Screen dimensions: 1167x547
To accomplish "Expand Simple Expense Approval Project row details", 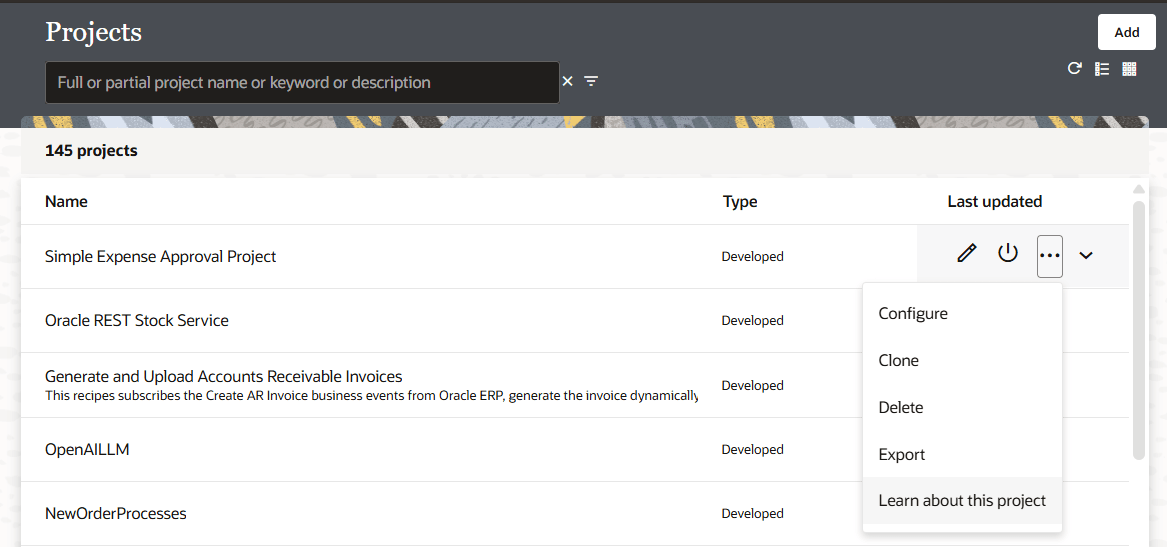I will 1086,255.
